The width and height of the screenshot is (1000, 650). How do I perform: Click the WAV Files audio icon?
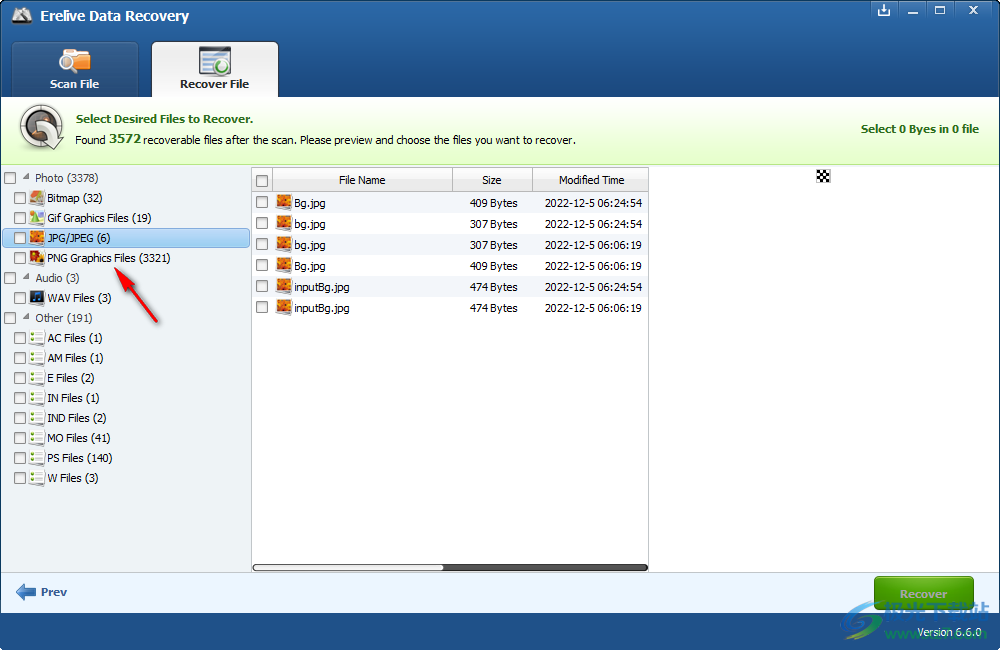(x=37, y=297)
